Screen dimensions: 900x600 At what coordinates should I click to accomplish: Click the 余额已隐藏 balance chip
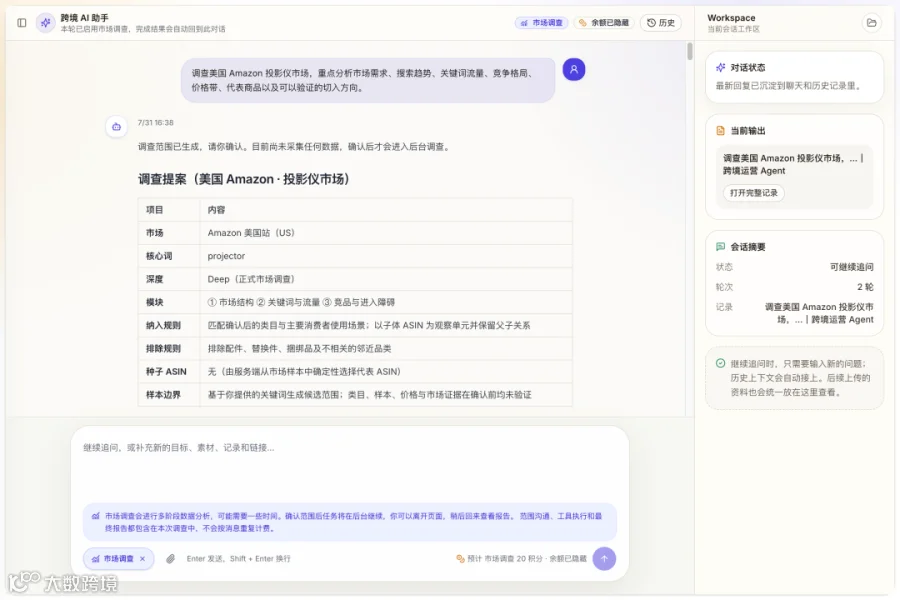(604, 23)
